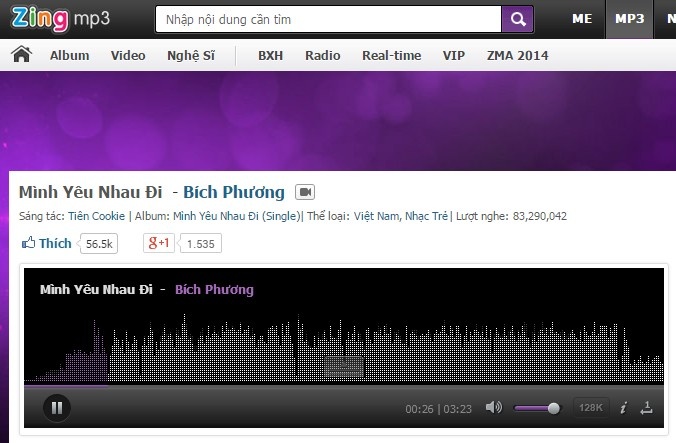Mute the player speaker icon
This screenshot has width=676, height=443.
(x=493, y=408)
